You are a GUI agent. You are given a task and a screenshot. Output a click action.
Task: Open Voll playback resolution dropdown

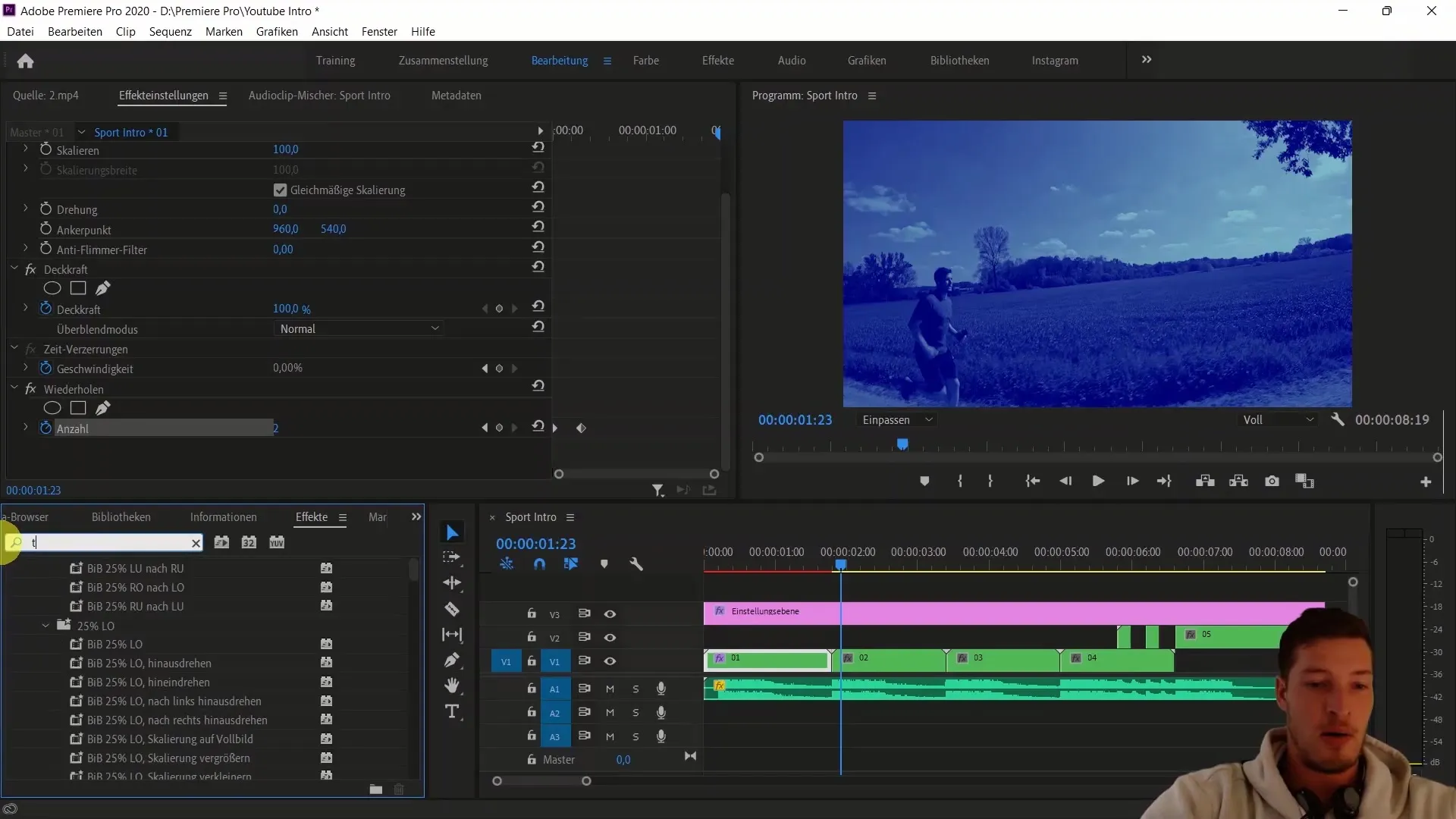(1278, 419)
